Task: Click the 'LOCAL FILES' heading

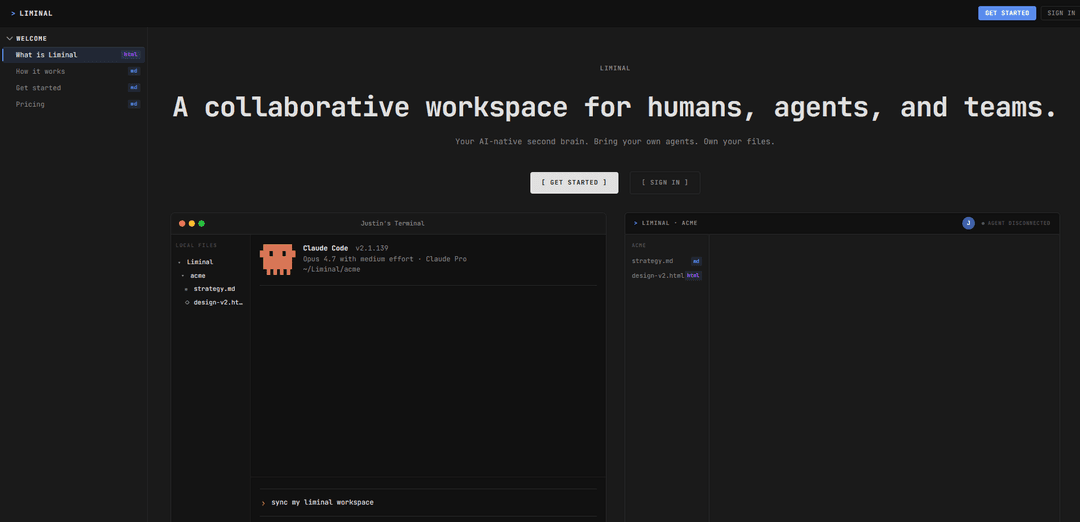Action: [196, 245]
